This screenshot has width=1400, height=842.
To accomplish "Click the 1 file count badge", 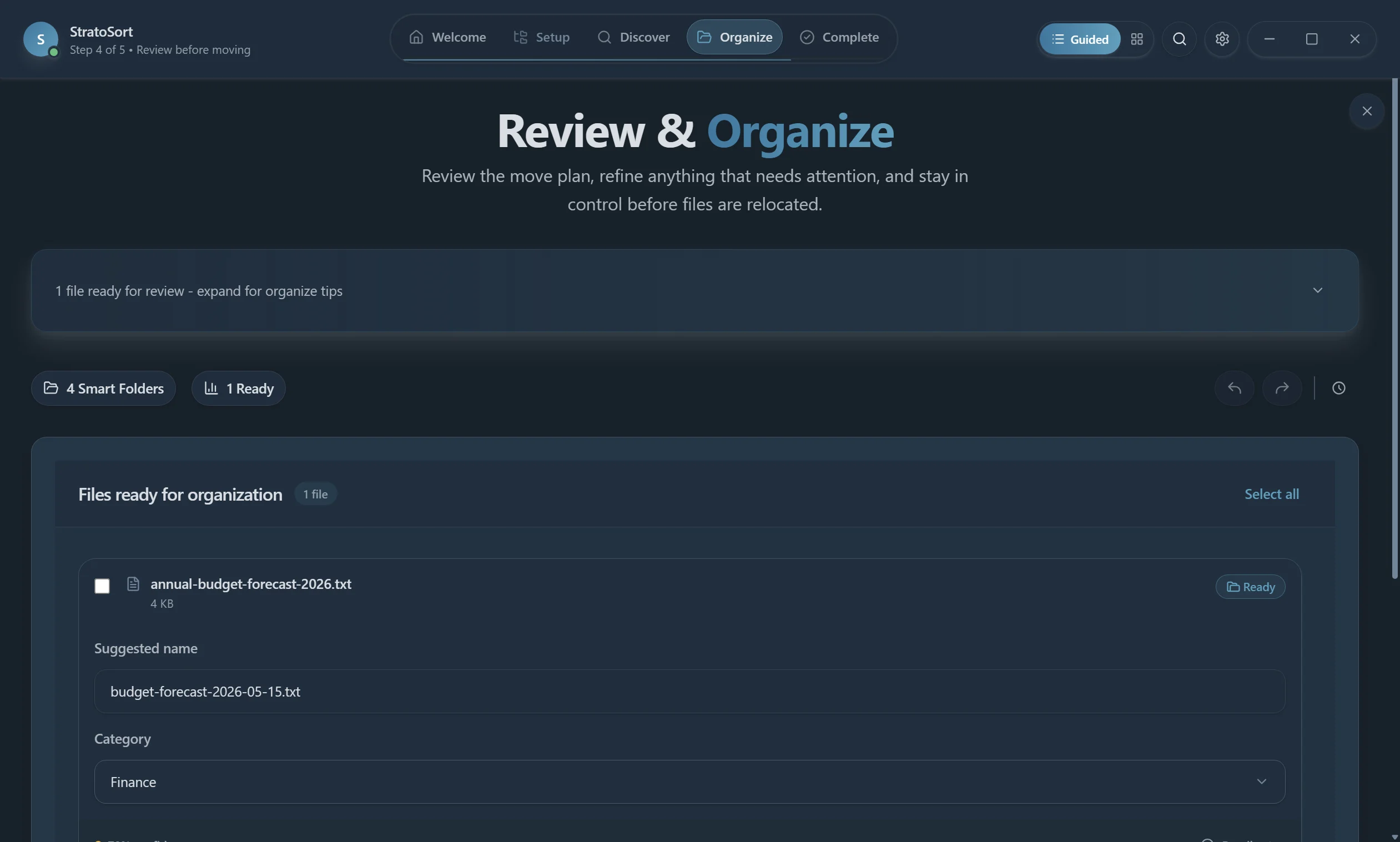I will 315,494.
